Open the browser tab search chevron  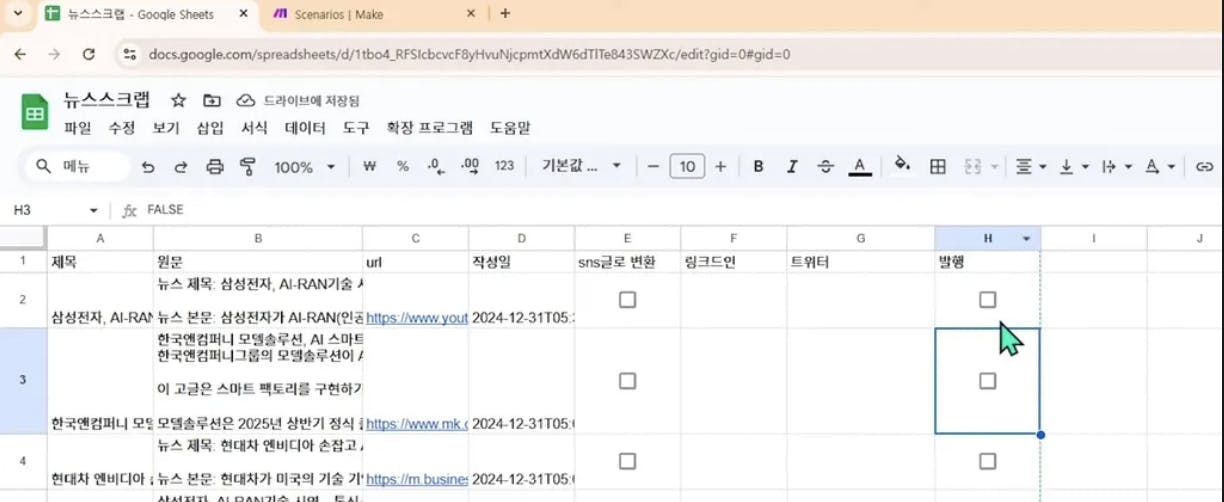tap(18, 13)
